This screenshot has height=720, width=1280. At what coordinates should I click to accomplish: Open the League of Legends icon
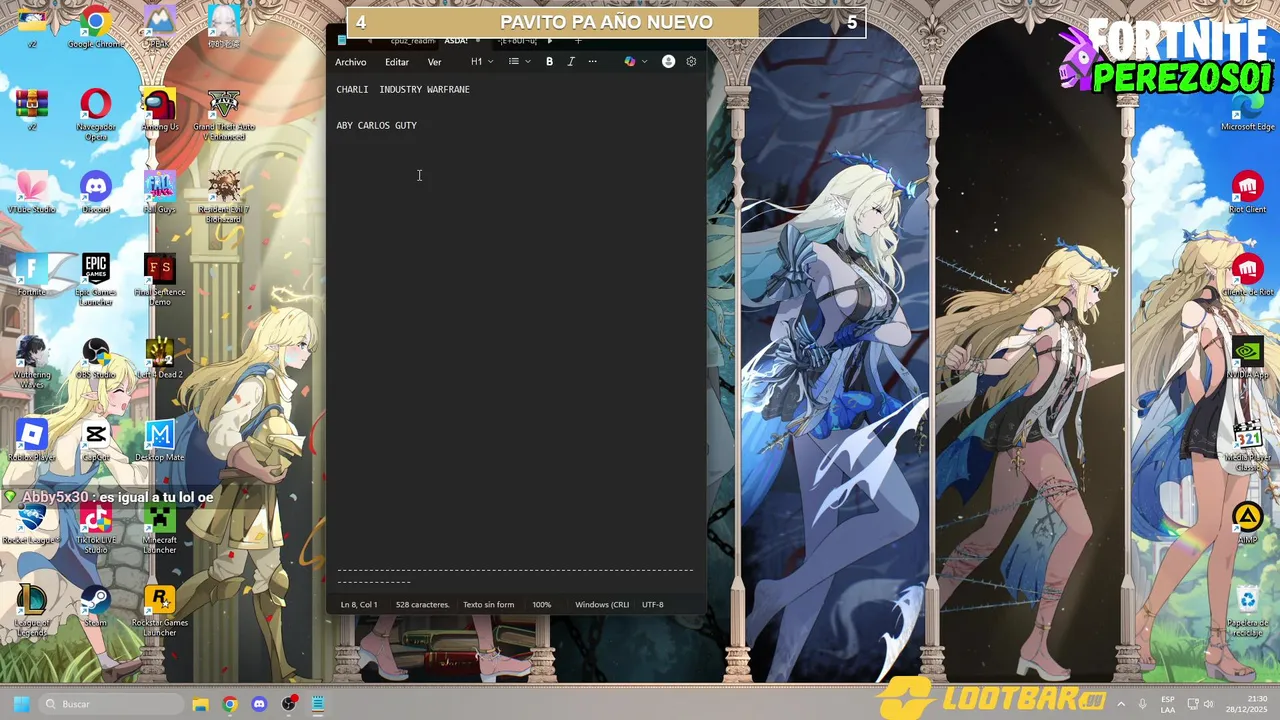point(32,610)
